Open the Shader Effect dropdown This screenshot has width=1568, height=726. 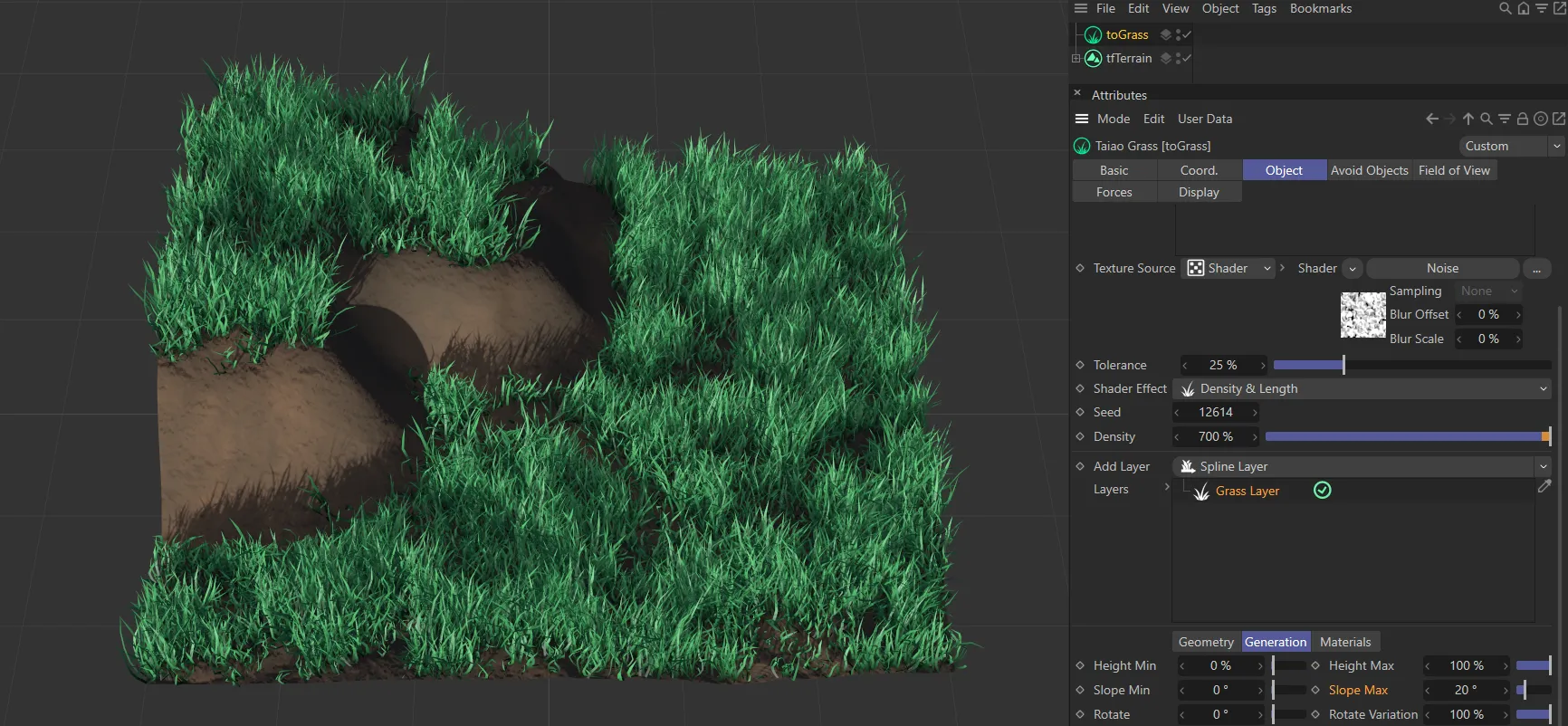pos(1362,389)
